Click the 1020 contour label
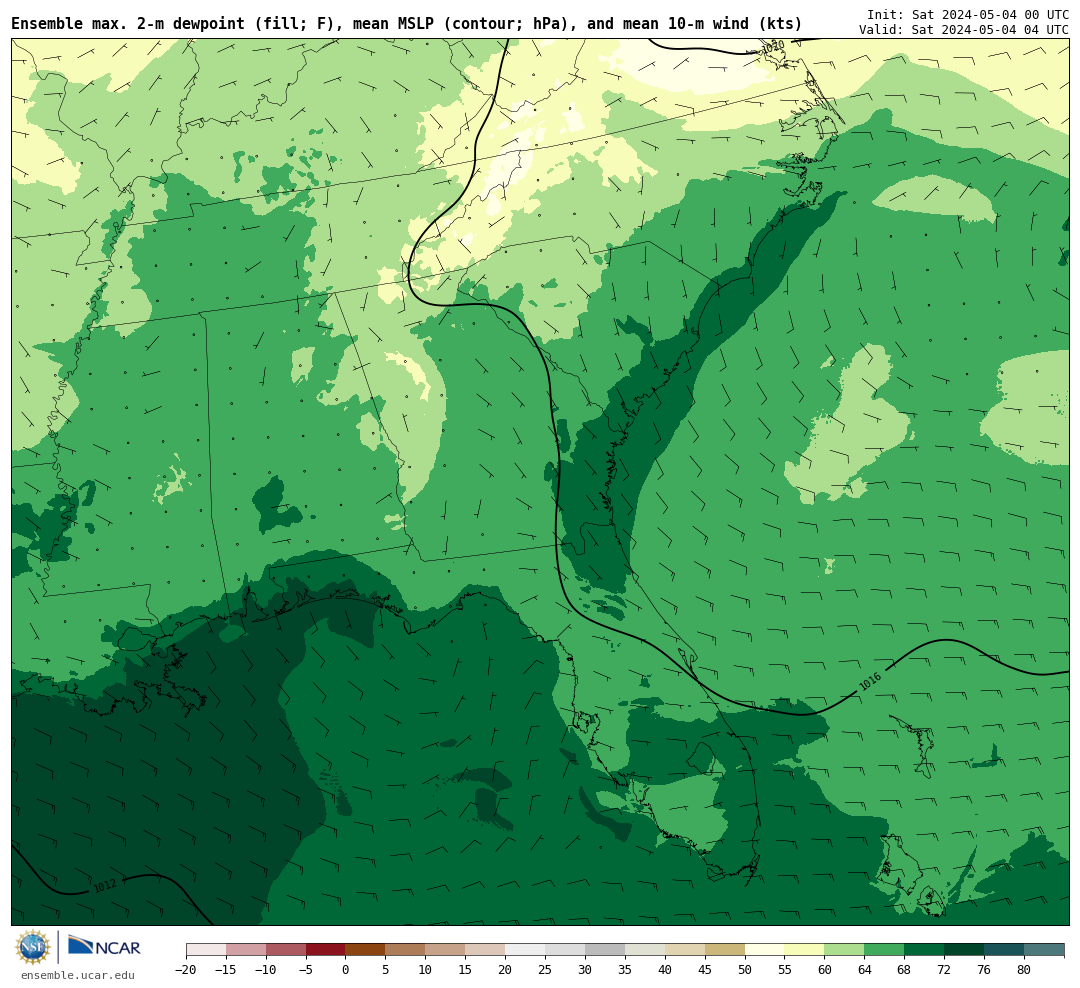The image size is (1080, 988). click(x=774, y=46)
